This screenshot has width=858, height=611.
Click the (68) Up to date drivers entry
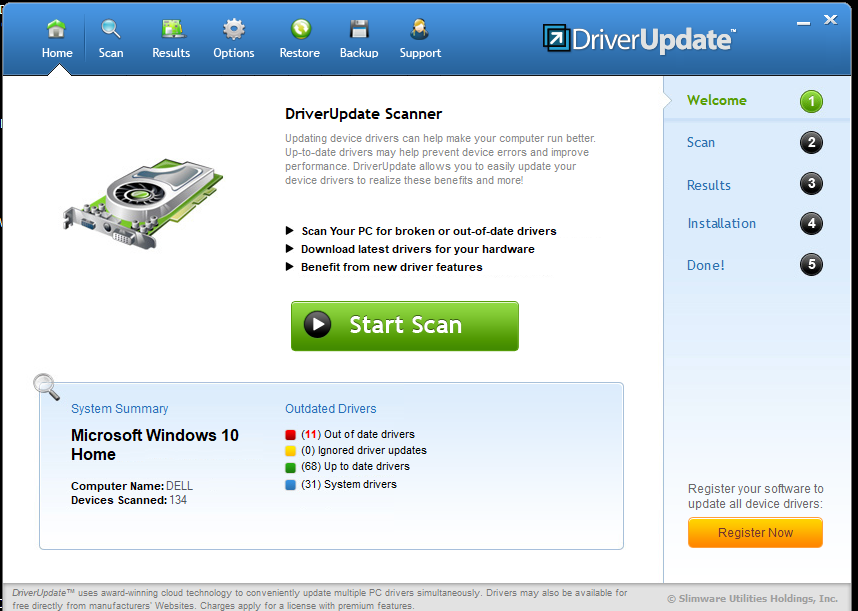click(355, 466)
